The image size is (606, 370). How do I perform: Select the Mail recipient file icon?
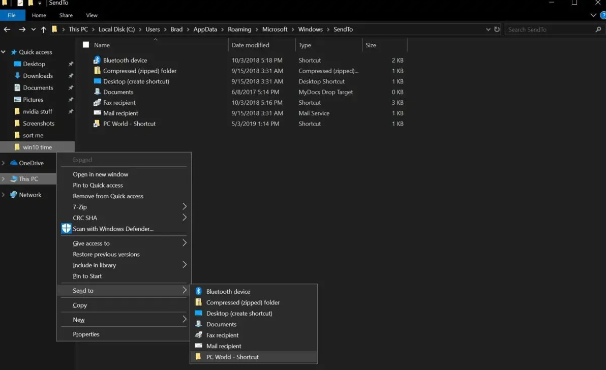(97, 113)
